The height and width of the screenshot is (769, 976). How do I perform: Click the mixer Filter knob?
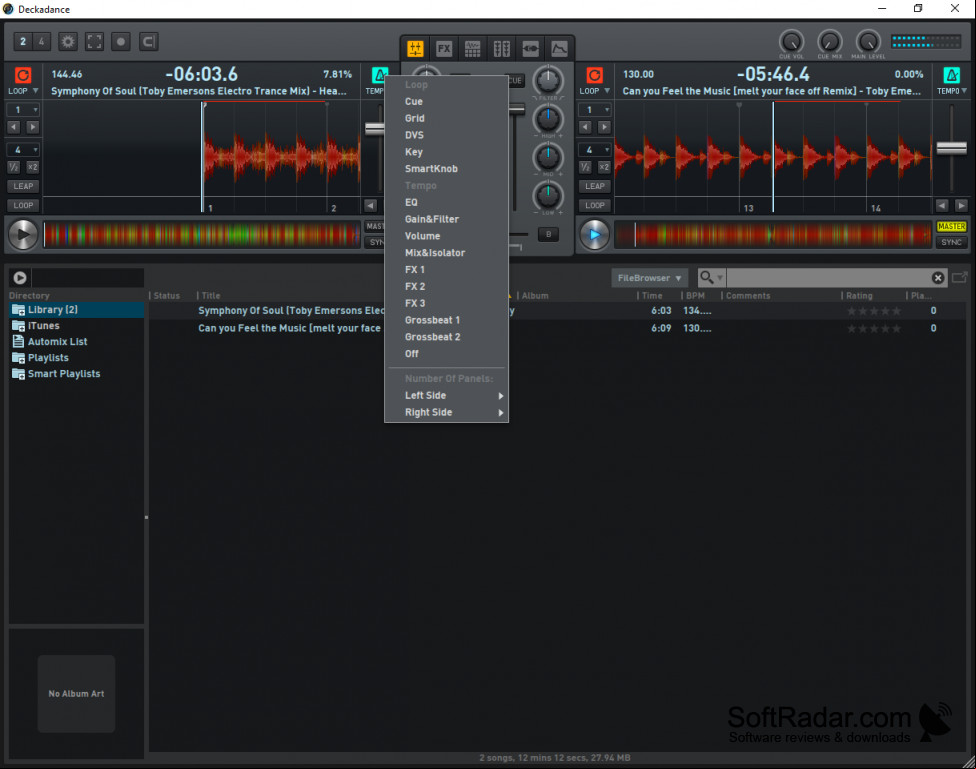pos(548,80)
